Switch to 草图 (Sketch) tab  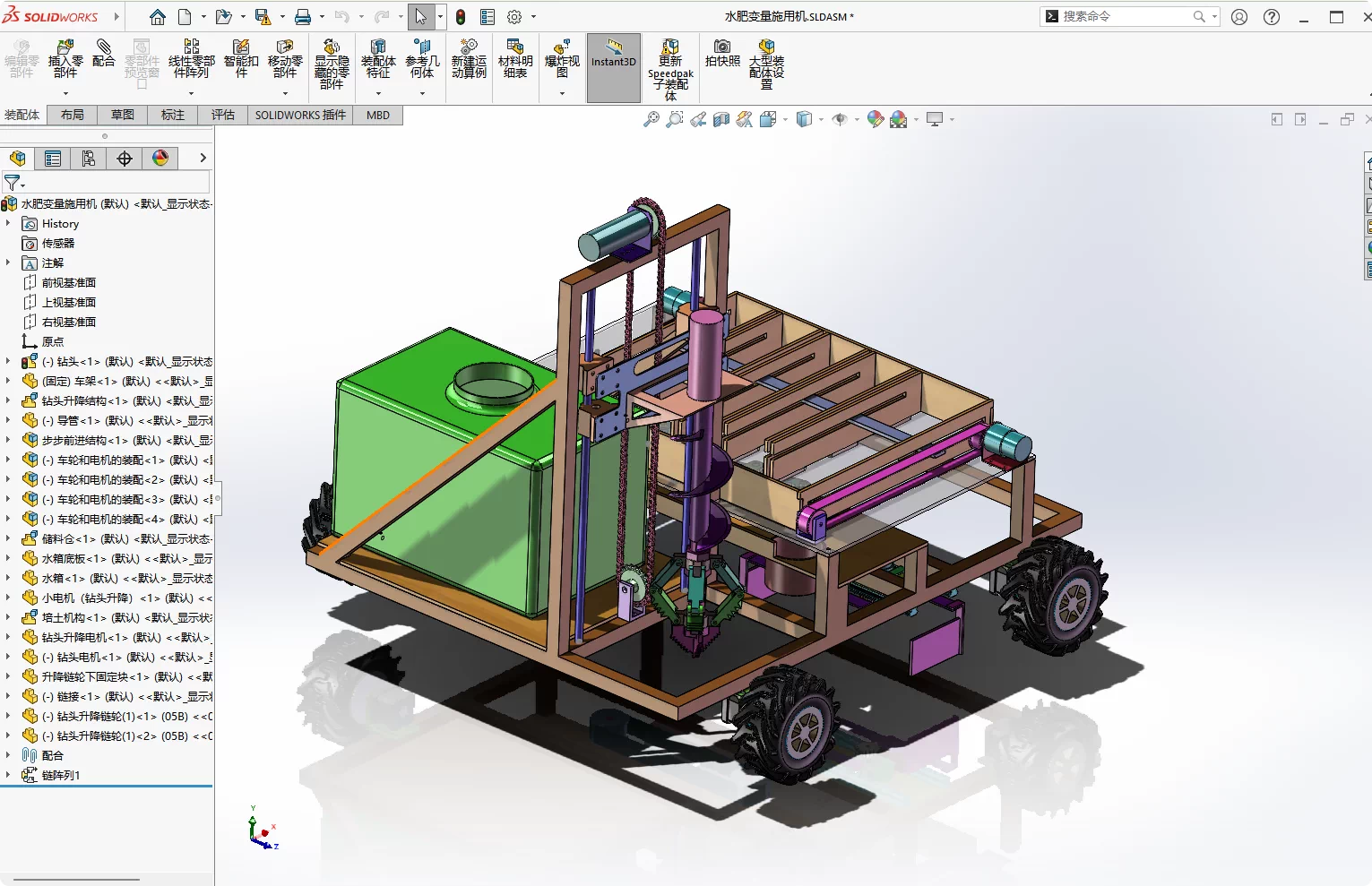coord(123,115)
